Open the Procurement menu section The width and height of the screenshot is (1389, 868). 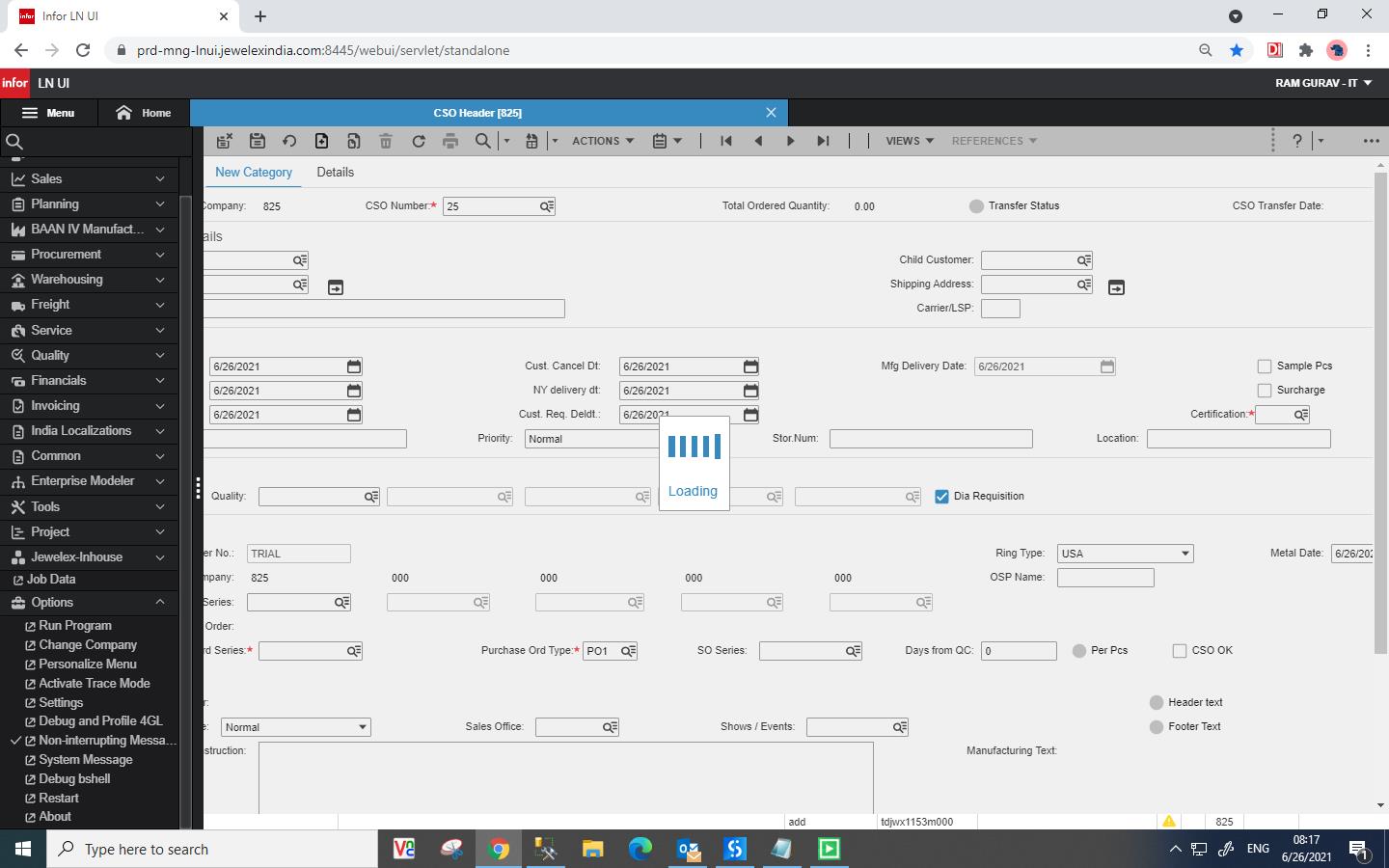(89, 255)
